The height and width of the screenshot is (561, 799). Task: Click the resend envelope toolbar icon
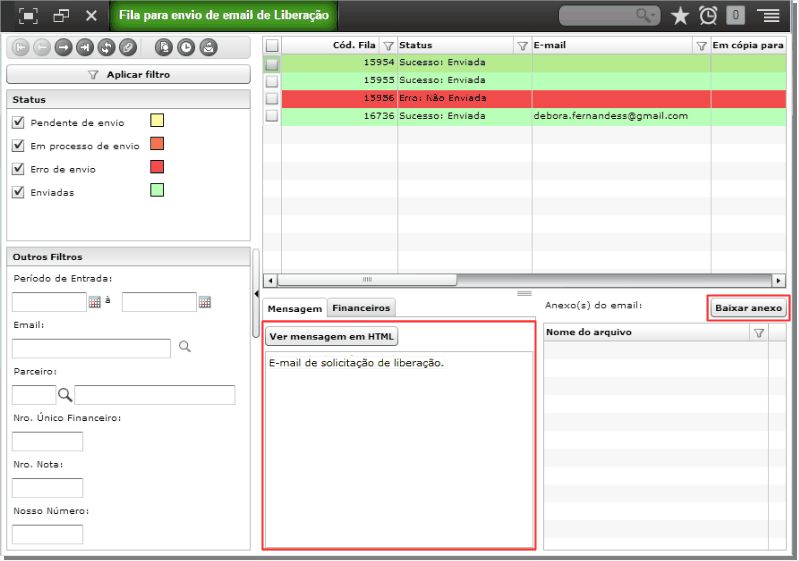(x=208, y=47)
